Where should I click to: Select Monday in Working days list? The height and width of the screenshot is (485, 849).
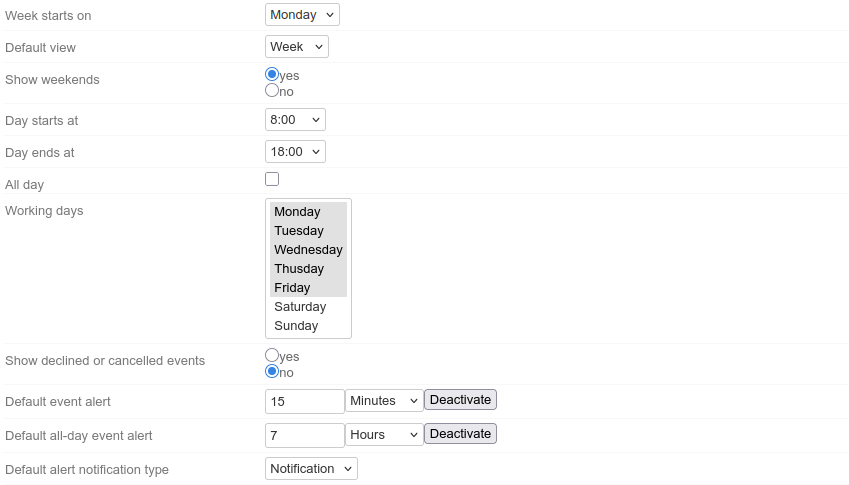(298, 212)
